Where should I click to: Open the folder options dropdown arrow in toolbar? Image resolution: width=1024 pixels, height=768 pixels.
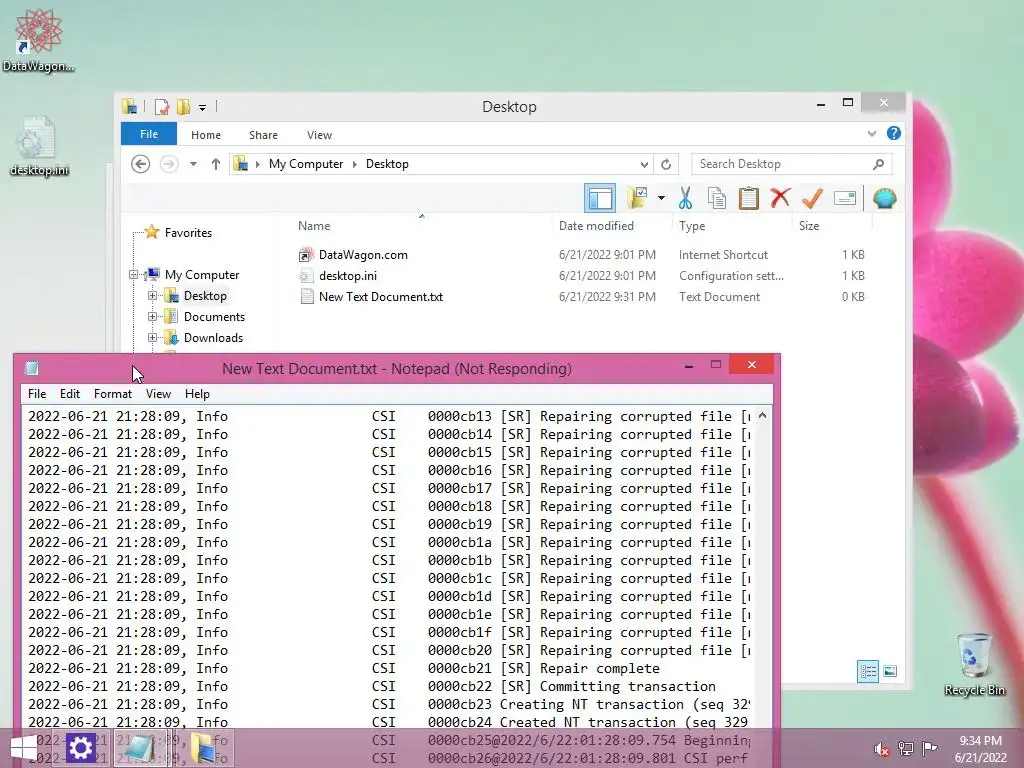[x=662, y=198]
